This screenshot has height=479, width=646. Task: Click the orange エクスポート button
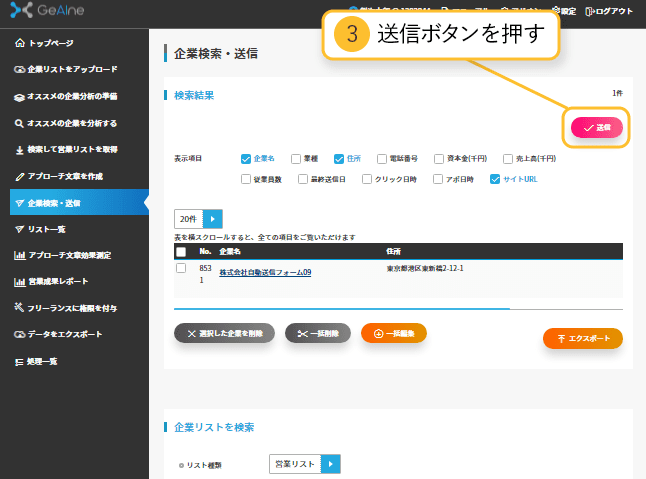(x=583, y=339)
